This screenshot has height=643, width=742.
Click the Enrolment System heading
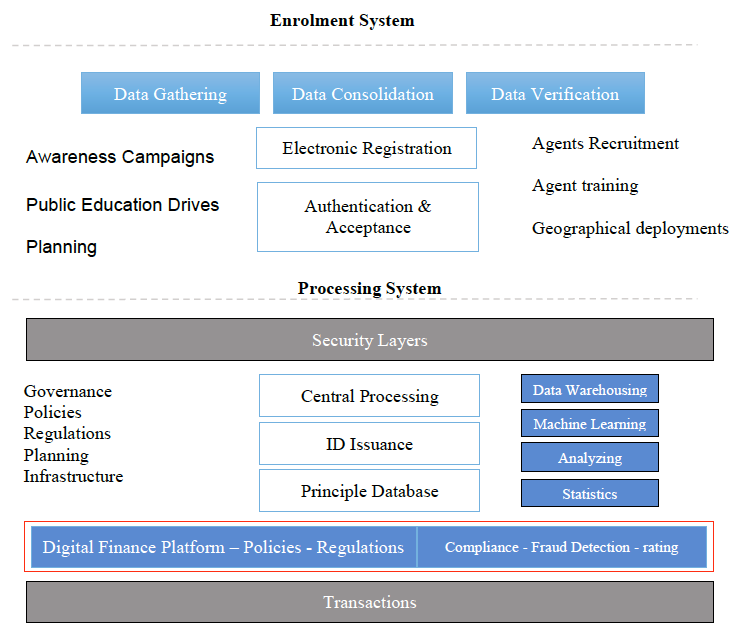point(342,20)
